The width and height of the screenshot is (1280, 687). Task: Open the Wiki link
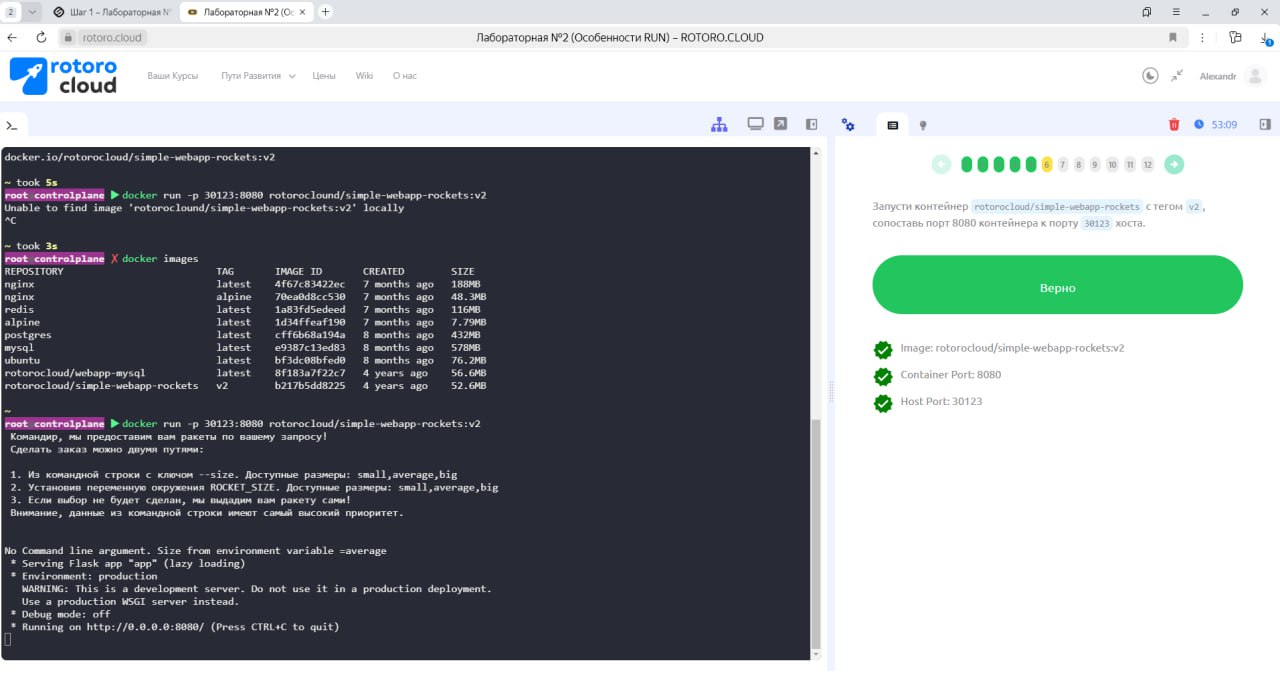[364, 76]
